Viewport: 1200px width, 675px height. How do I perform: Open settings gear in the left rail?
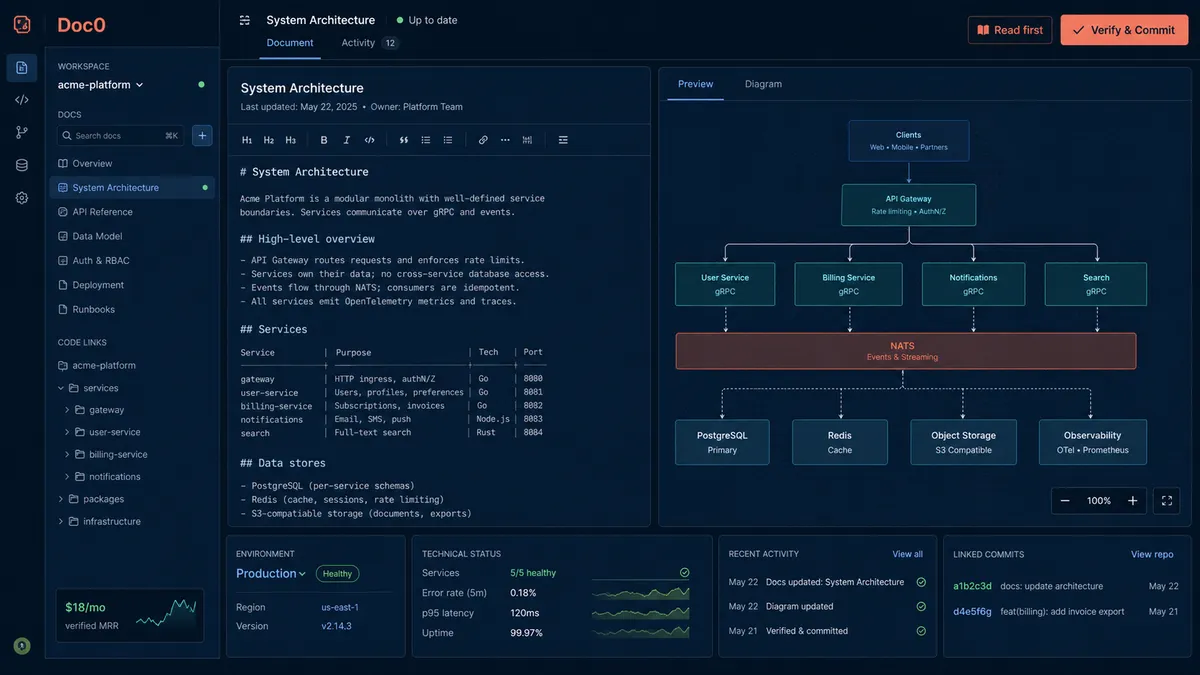[22, 198]
